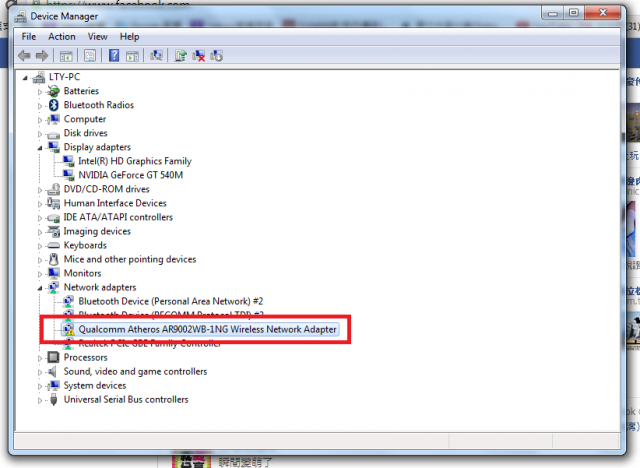
Task: Expand the Monitors node arrow
Action: (40, 274)
